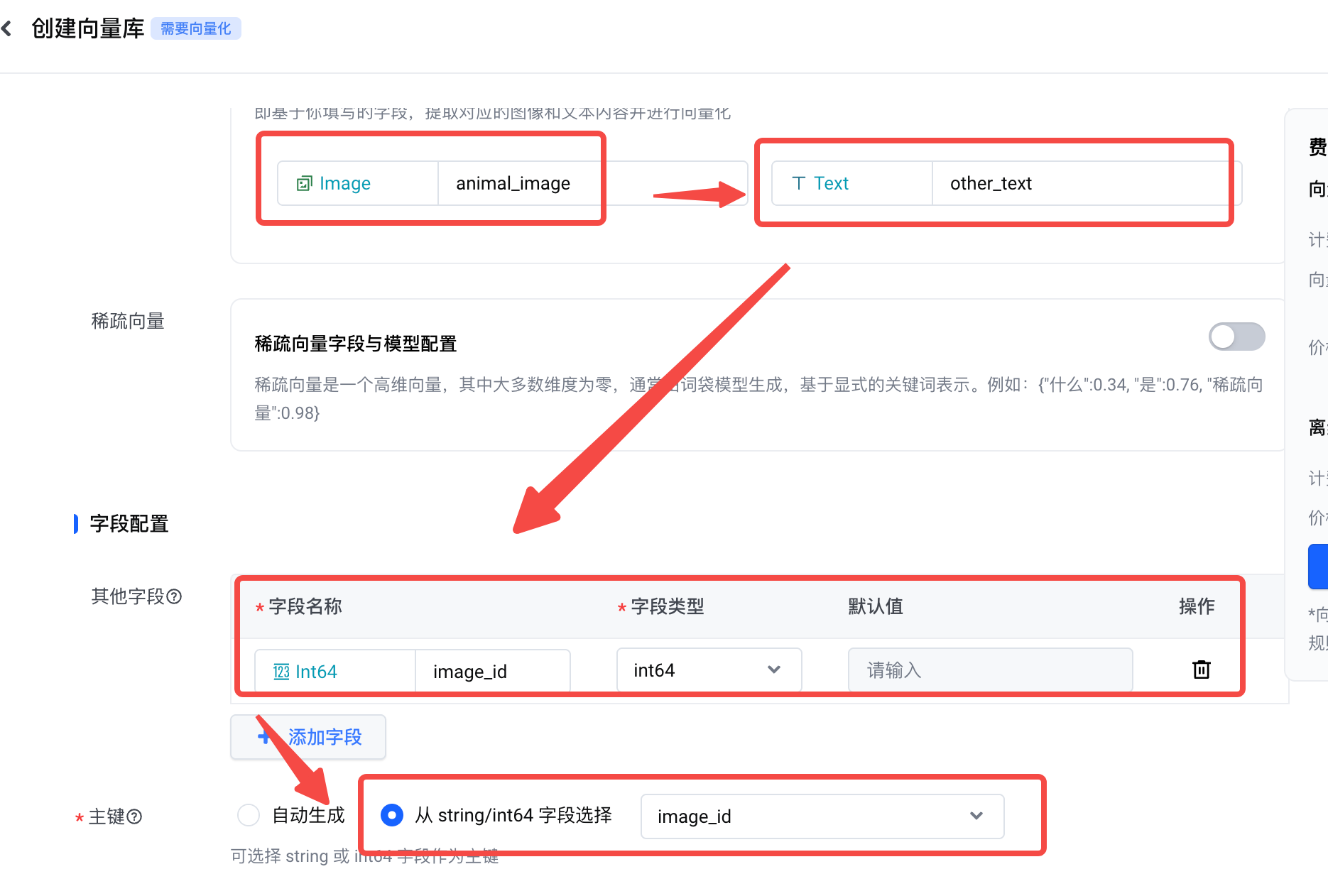Image resolution: width=1328 pixels, height=896 pixels.
Task: Click the 字段名称 column header
Action: (x=305, y=606)
